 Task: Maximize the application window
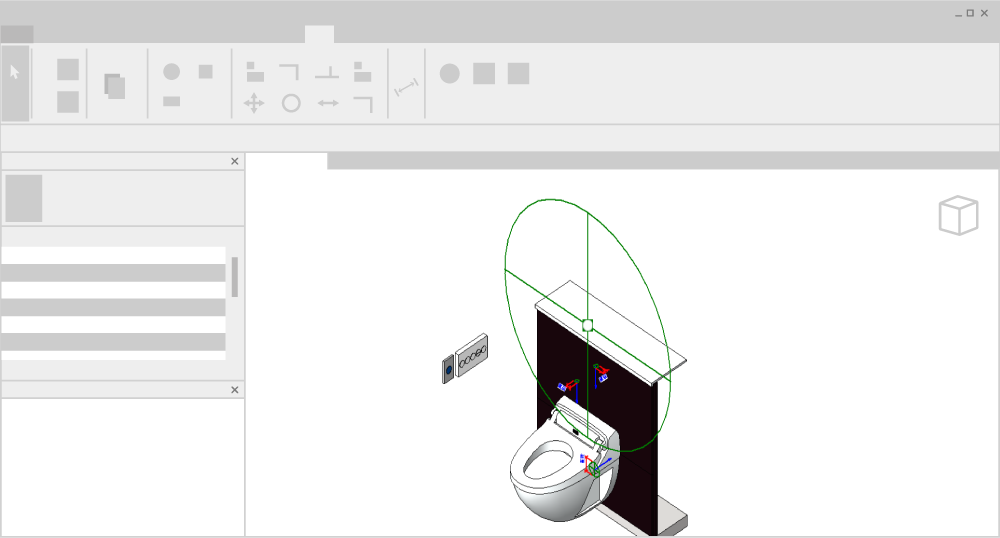pyautogui.click(x=970, y=13)
